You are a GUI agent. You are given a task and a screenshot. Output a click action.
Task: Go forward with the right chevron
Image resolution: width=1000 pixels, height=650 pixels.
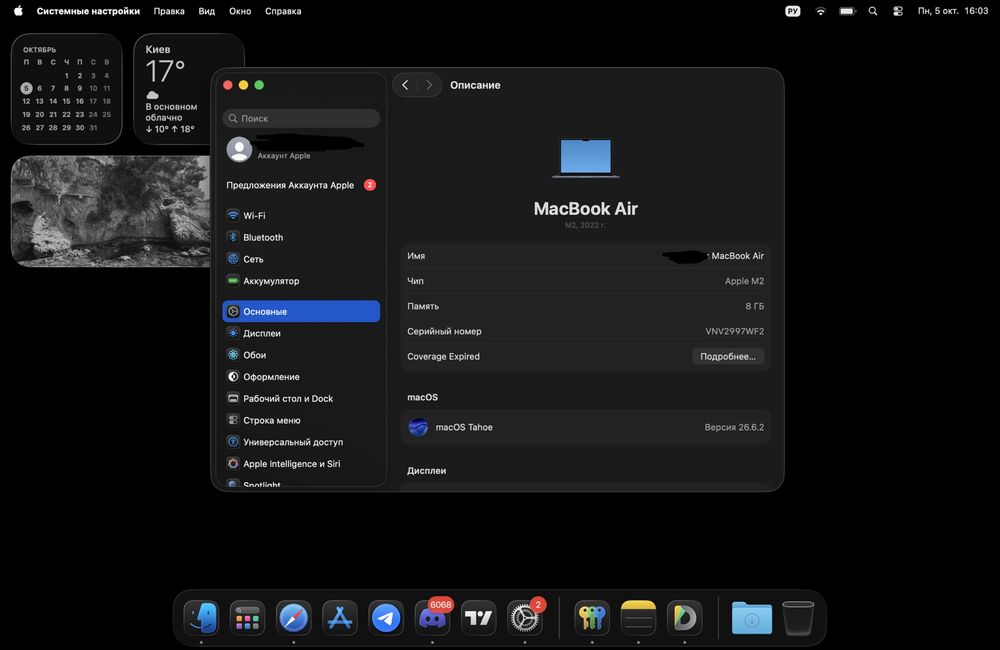(429, 85)
